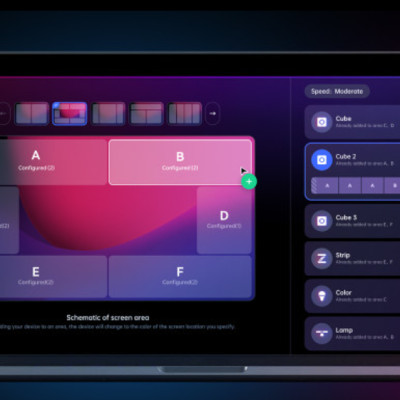Click the green plus add button
This screenshot has width=400, height=400.
(249, 182)
